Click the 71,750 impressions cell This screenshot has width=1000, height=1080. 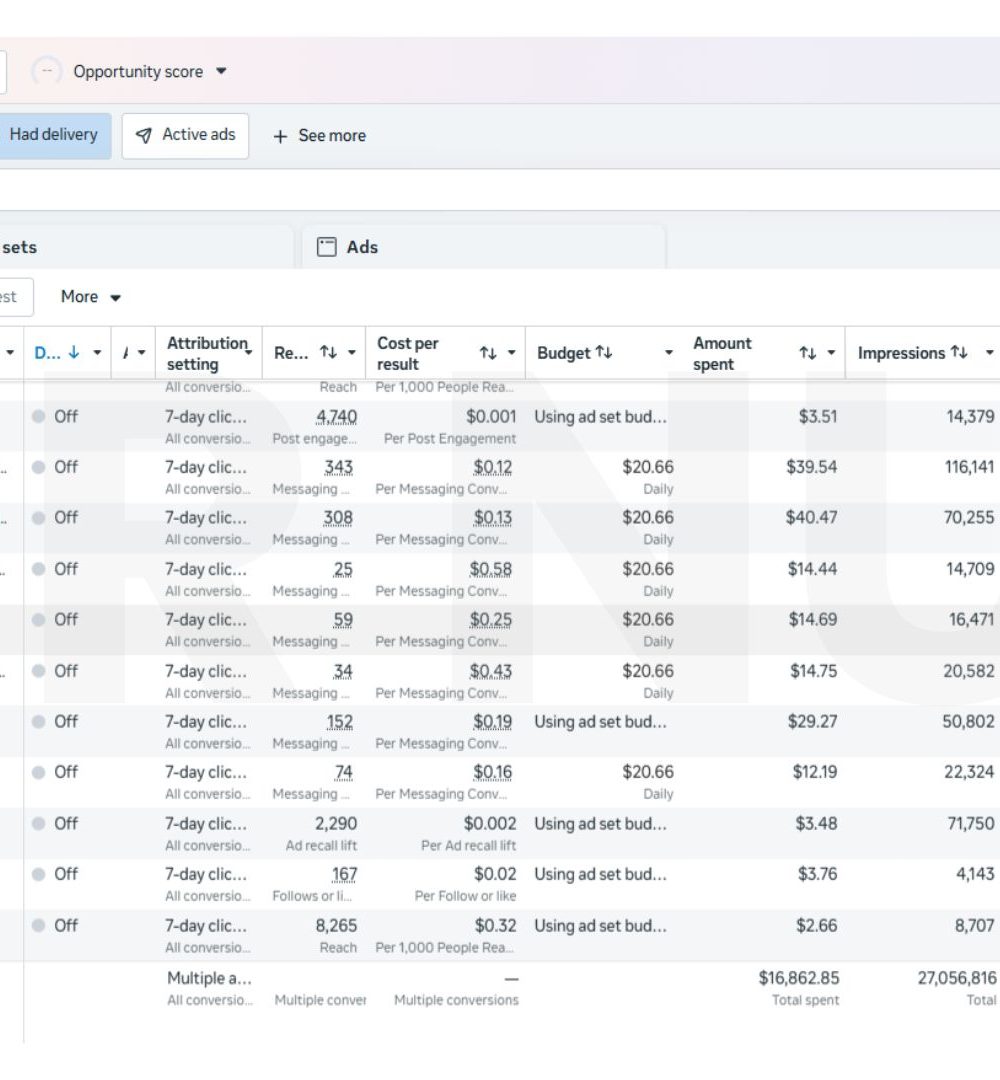(970, 823)
